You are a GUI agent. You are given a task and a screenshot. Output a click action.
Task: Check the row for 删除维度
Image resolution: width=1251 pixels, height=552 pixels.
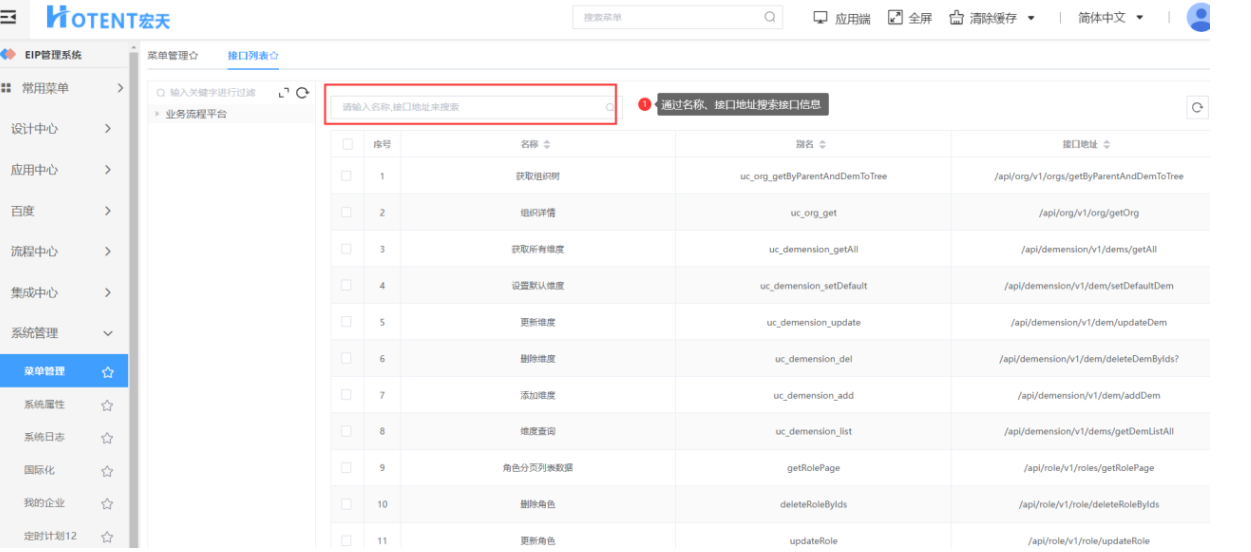tap(347, 358)
